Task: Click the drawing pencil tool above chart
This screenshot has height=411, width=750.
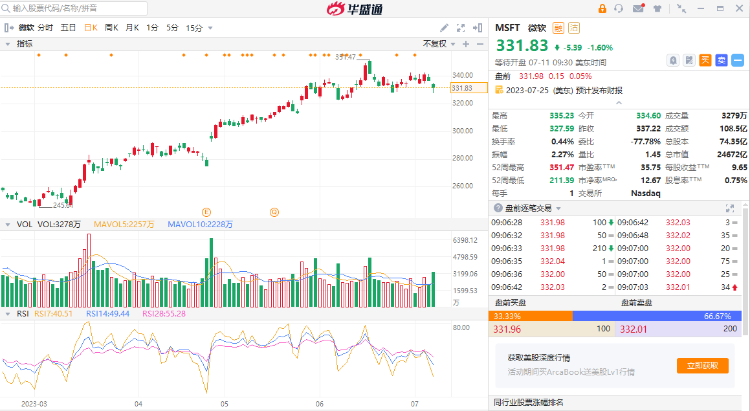Action: tap(444, 27)
